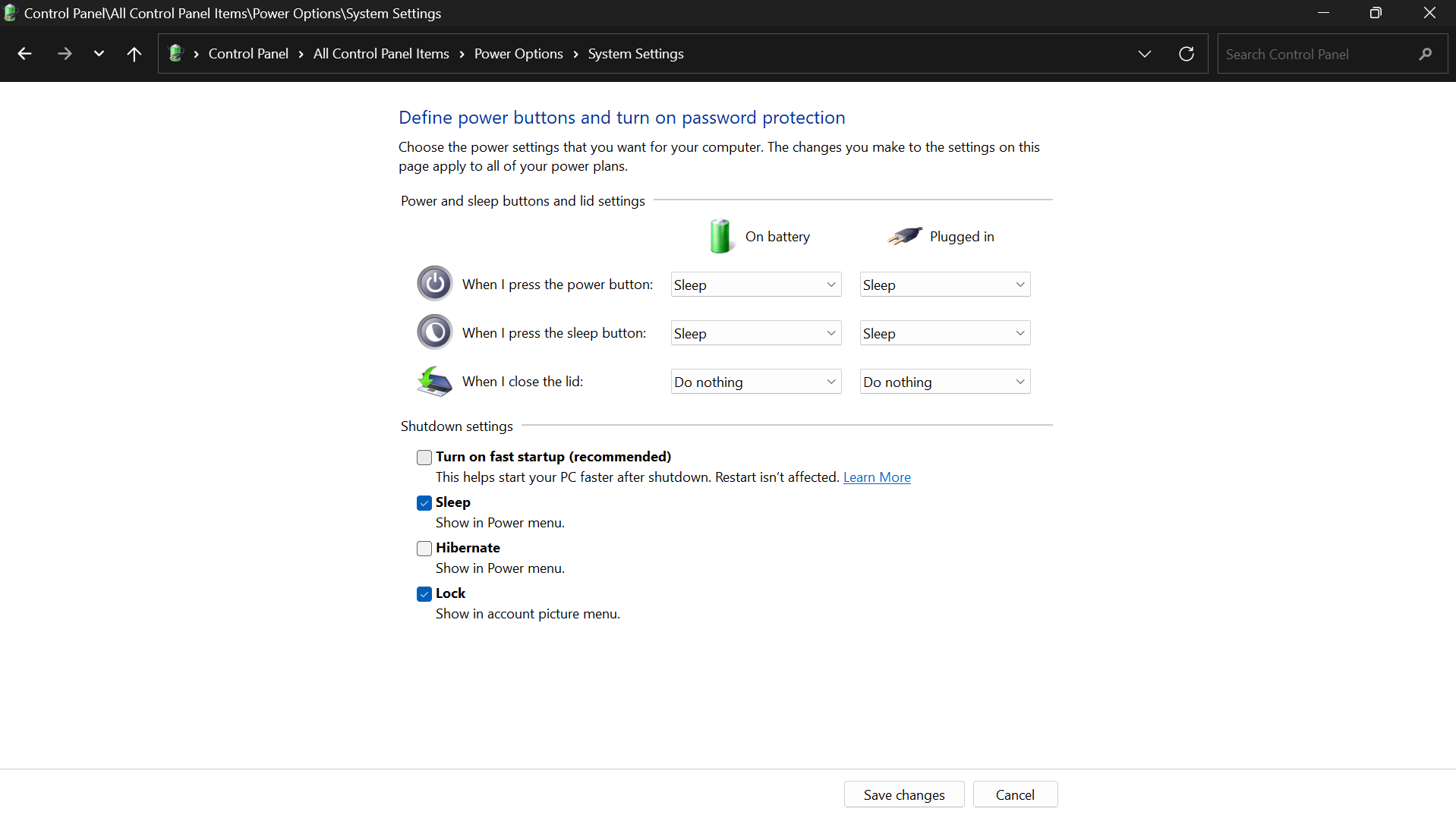This screenshot has height=818, width=1456.
Task: Click the title bar app icon
Action: click(10, 13)
